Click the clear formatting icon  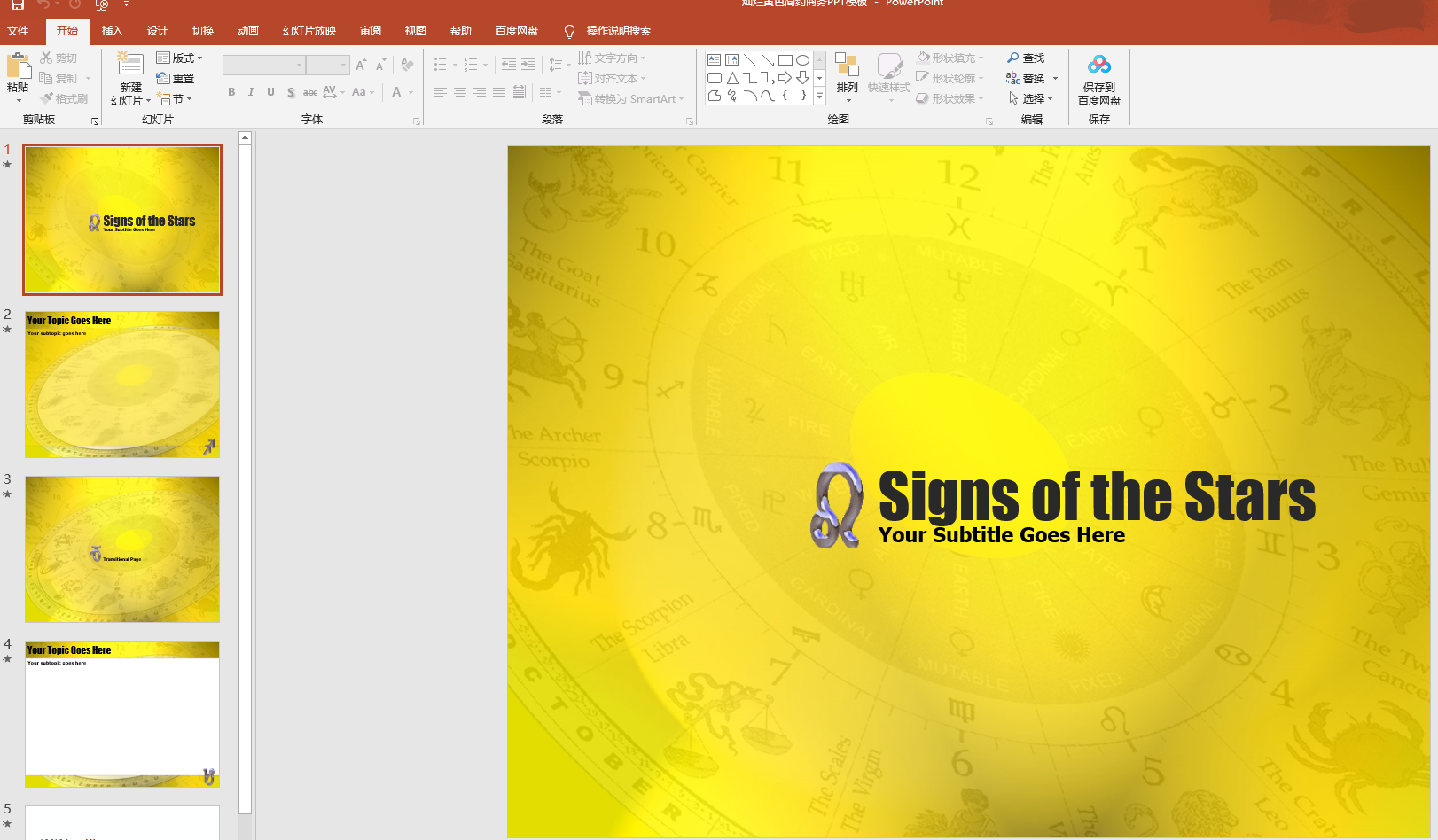[407, 65]
